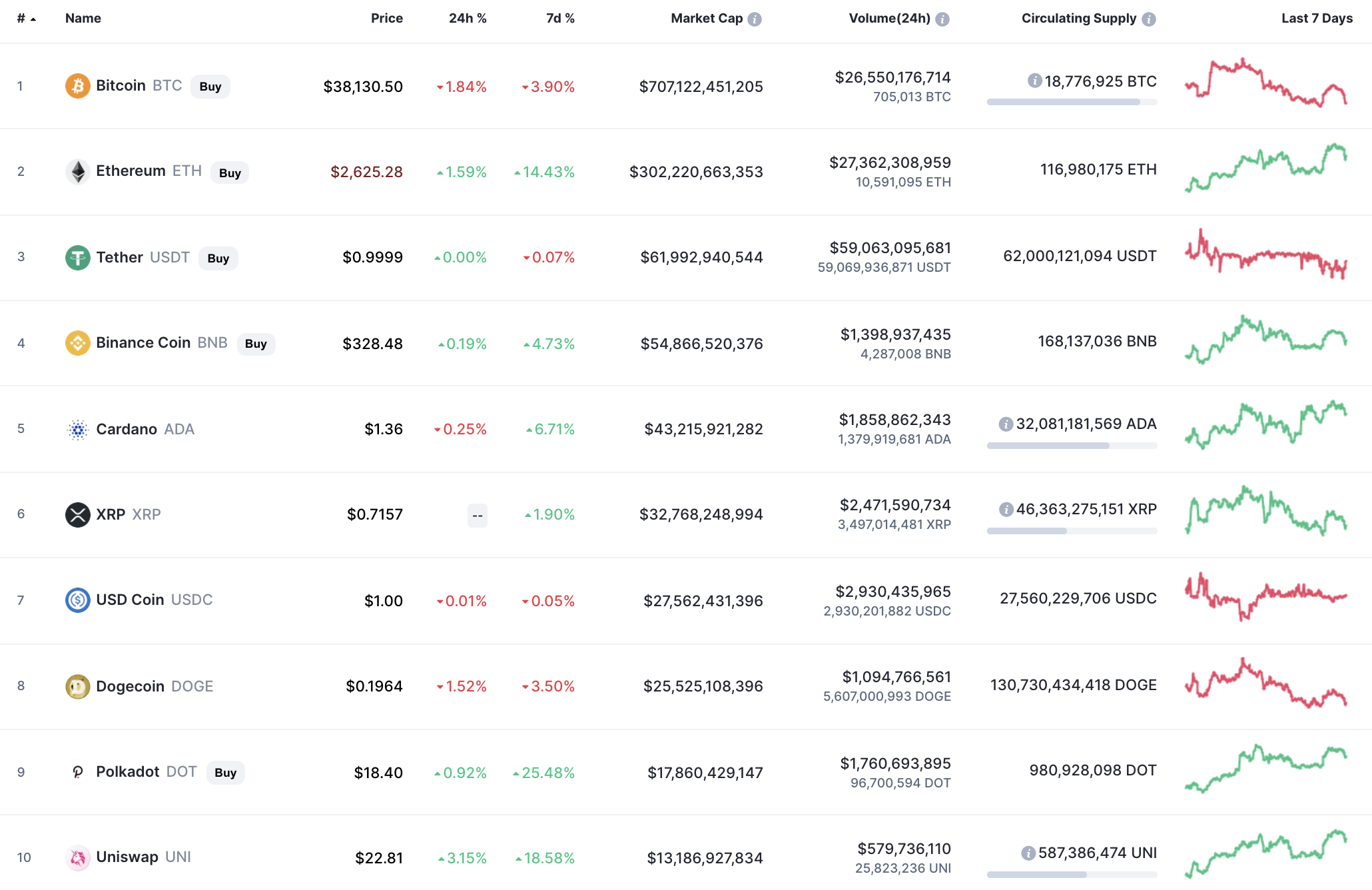Click the Ethereum diamond logo icon
This screenshot has width=1372, height=890.
tap(77, 172)
